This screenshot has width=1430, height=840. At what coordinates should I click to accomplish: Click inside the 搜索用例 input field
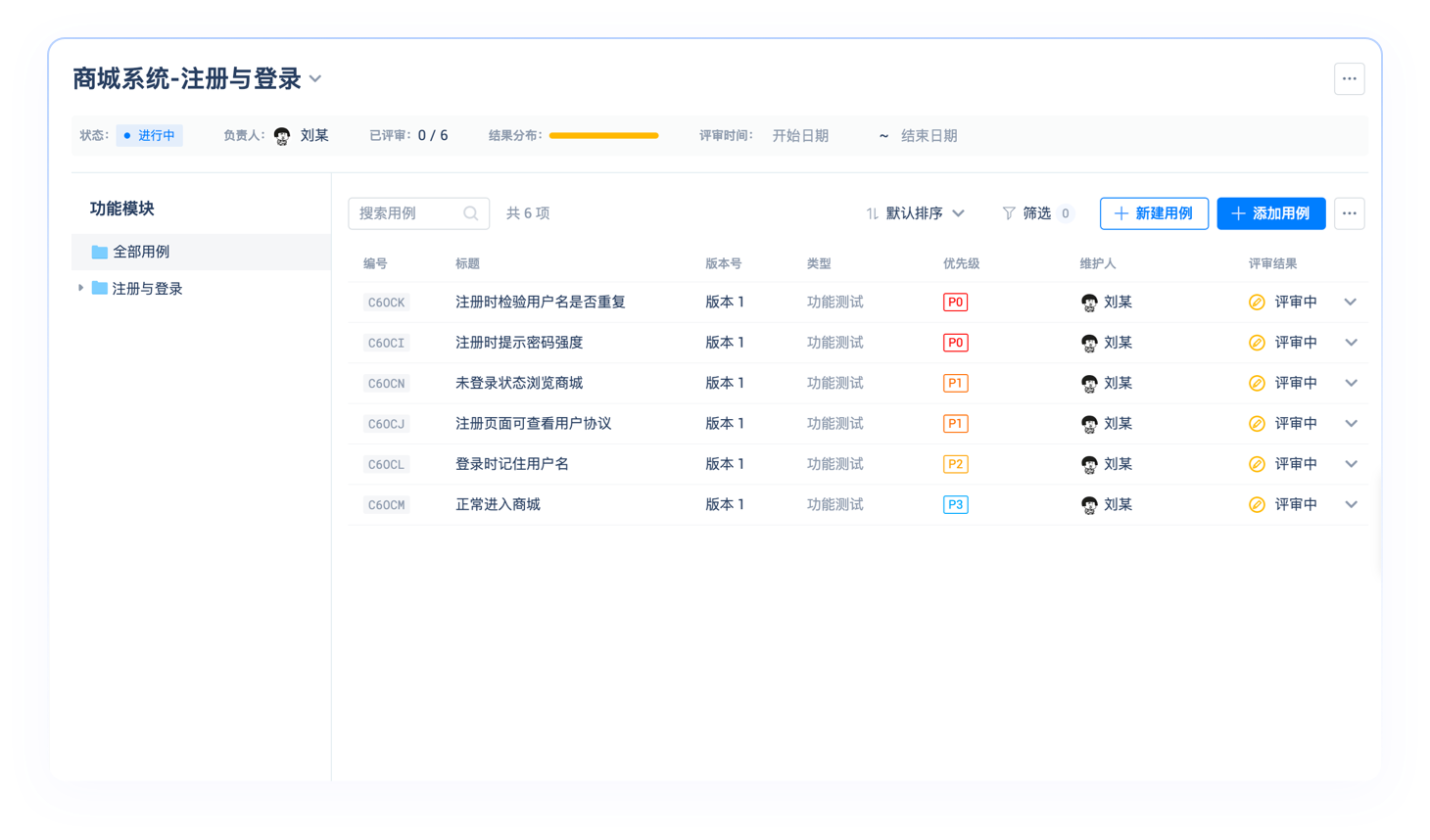[x=411, y=212]
